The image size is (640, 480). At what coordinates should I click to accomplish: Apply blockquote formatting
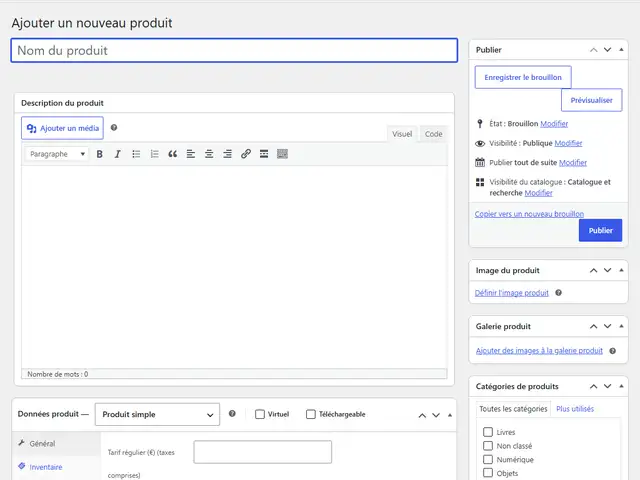(173, 154)
